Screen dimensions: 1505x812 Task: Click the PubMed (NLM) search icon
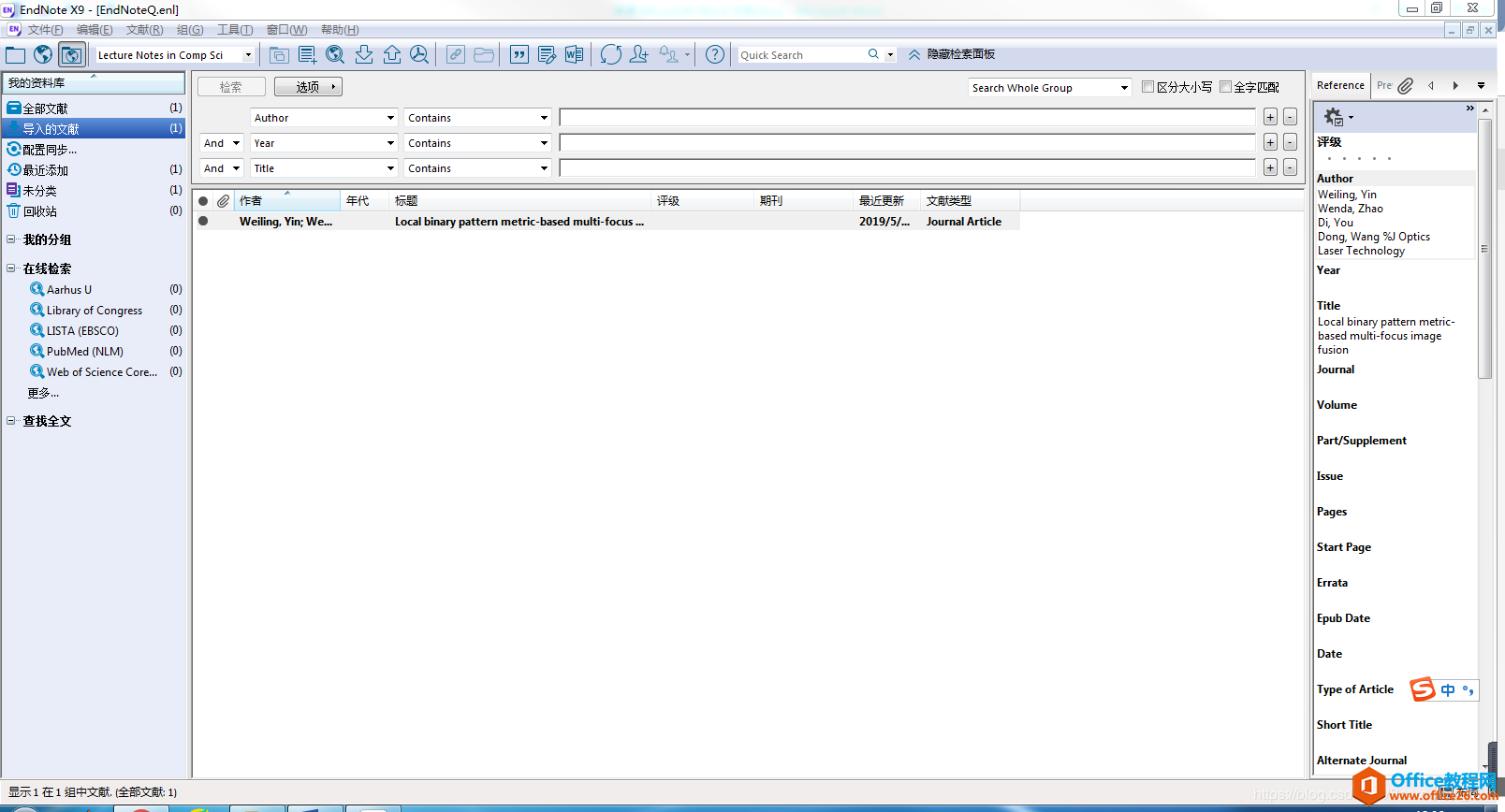(37, 351)
